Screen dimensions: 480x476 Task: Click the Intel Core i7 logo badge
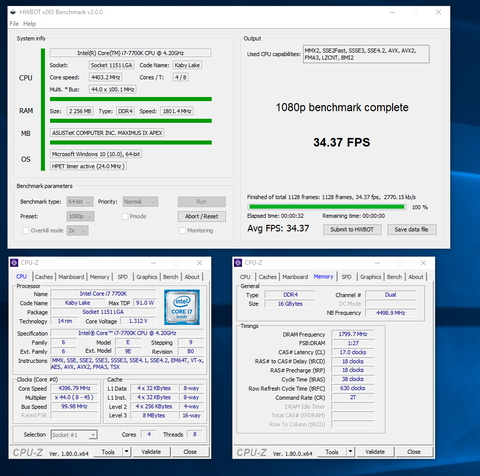coord(182,307)
